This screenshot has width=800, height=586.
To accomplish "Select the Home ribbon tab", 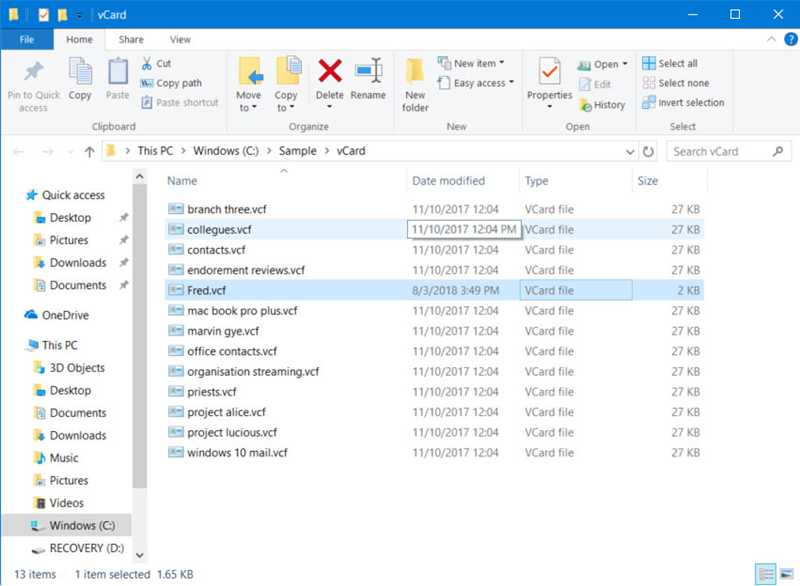I will point(80,39).
